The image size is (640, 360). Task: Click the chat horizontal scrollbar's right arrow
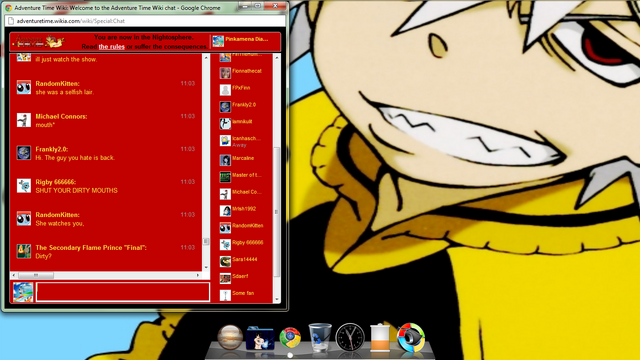198,276
